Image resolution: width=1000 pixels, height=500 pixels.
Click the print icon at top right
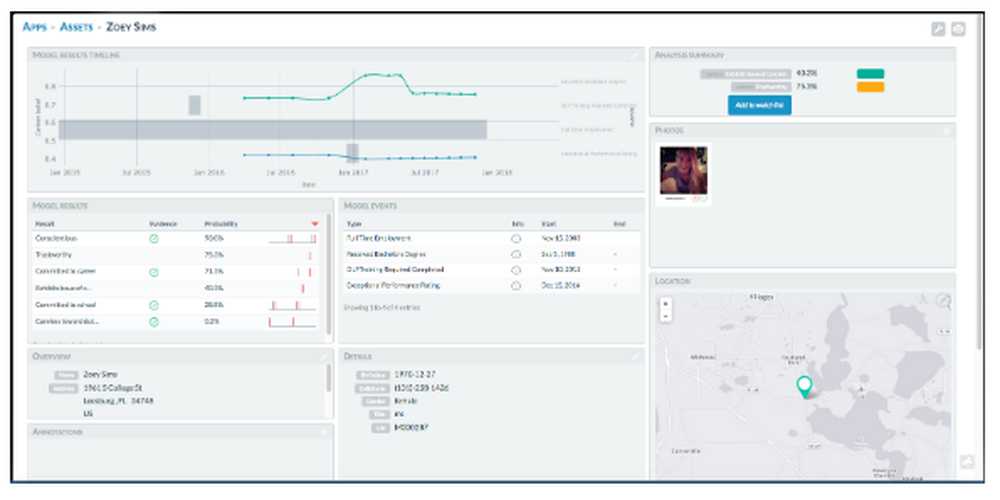[x=958, y=29]
